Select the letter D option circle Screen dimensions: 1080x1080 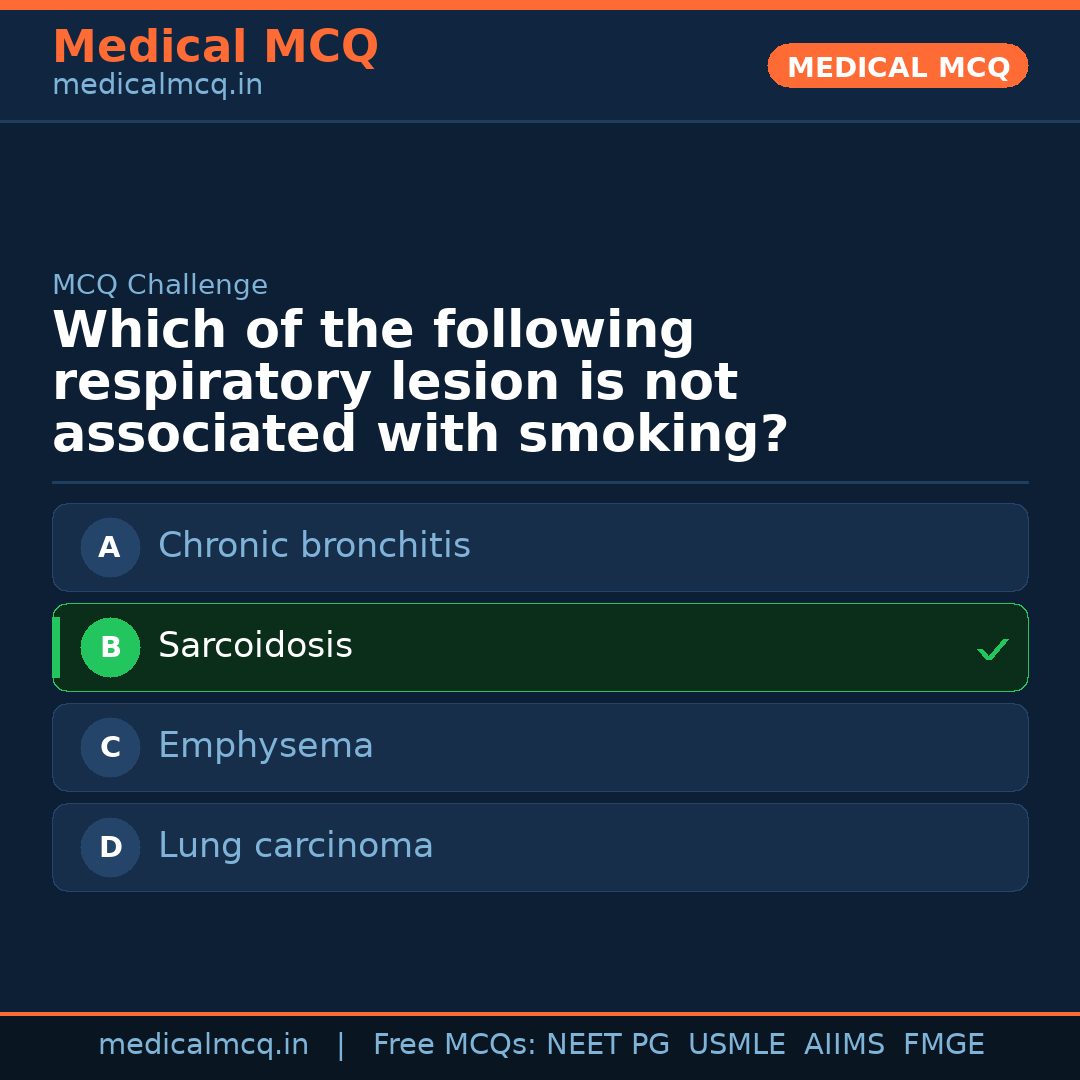[x=110, y=847]
